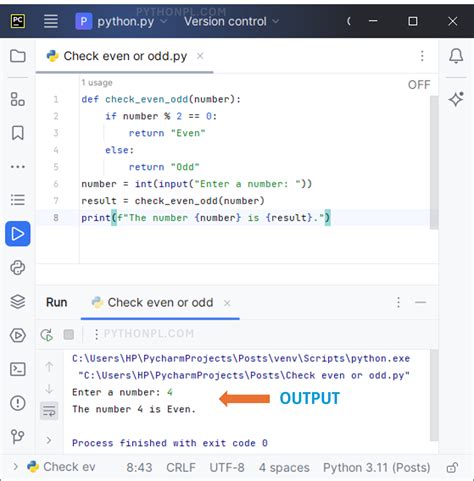Screen dimensions: 474x481
Task: Change UTF-8 file encoding
Action: [x=227, y=467]
